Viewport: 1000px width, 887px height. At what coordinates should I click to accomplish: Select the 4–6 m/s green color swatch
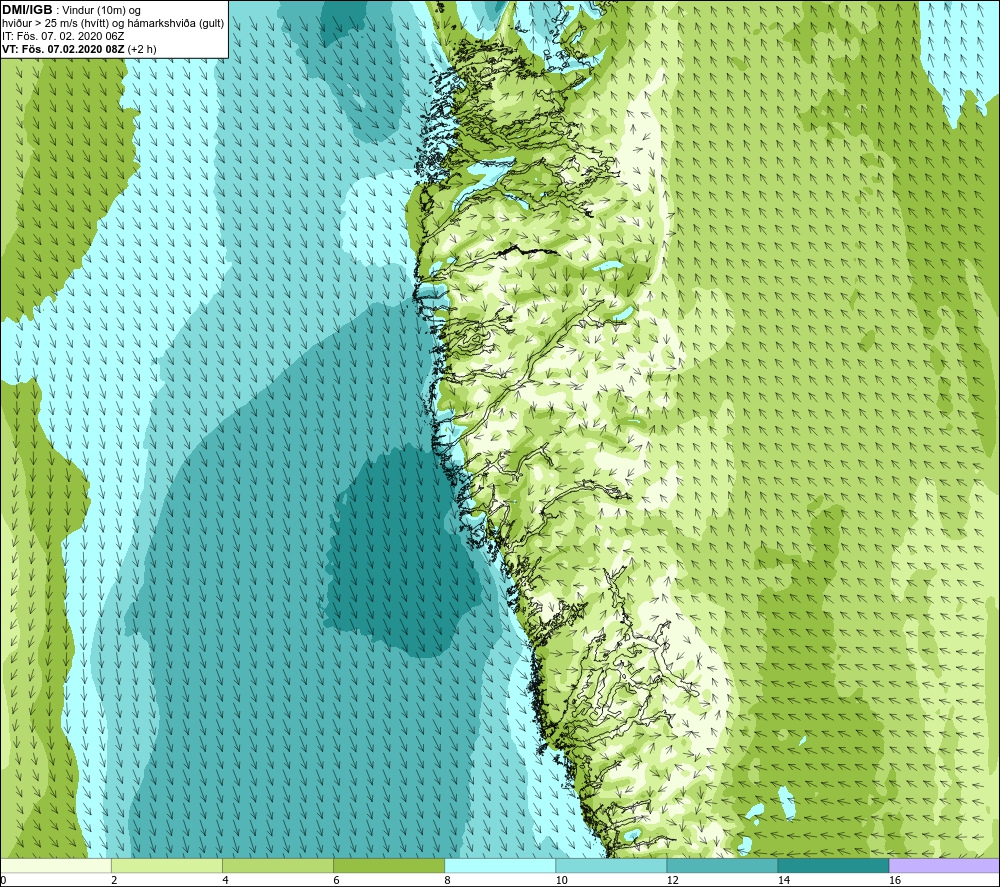(x=277, y=865)
